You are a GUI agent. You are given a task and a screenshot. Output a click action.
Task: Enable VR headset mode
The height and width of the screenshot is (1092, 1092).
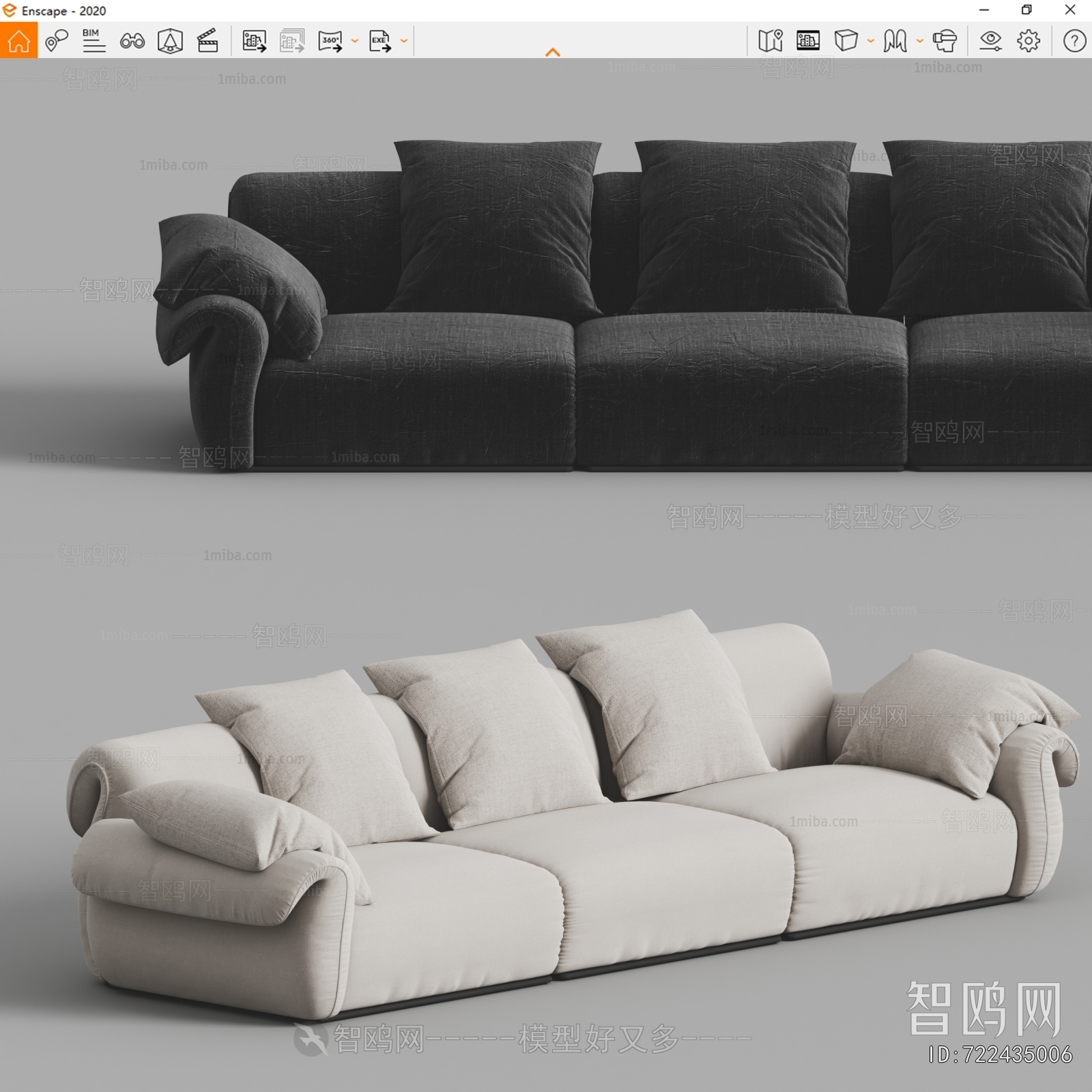pyautogui.click(x=945, y=41)
